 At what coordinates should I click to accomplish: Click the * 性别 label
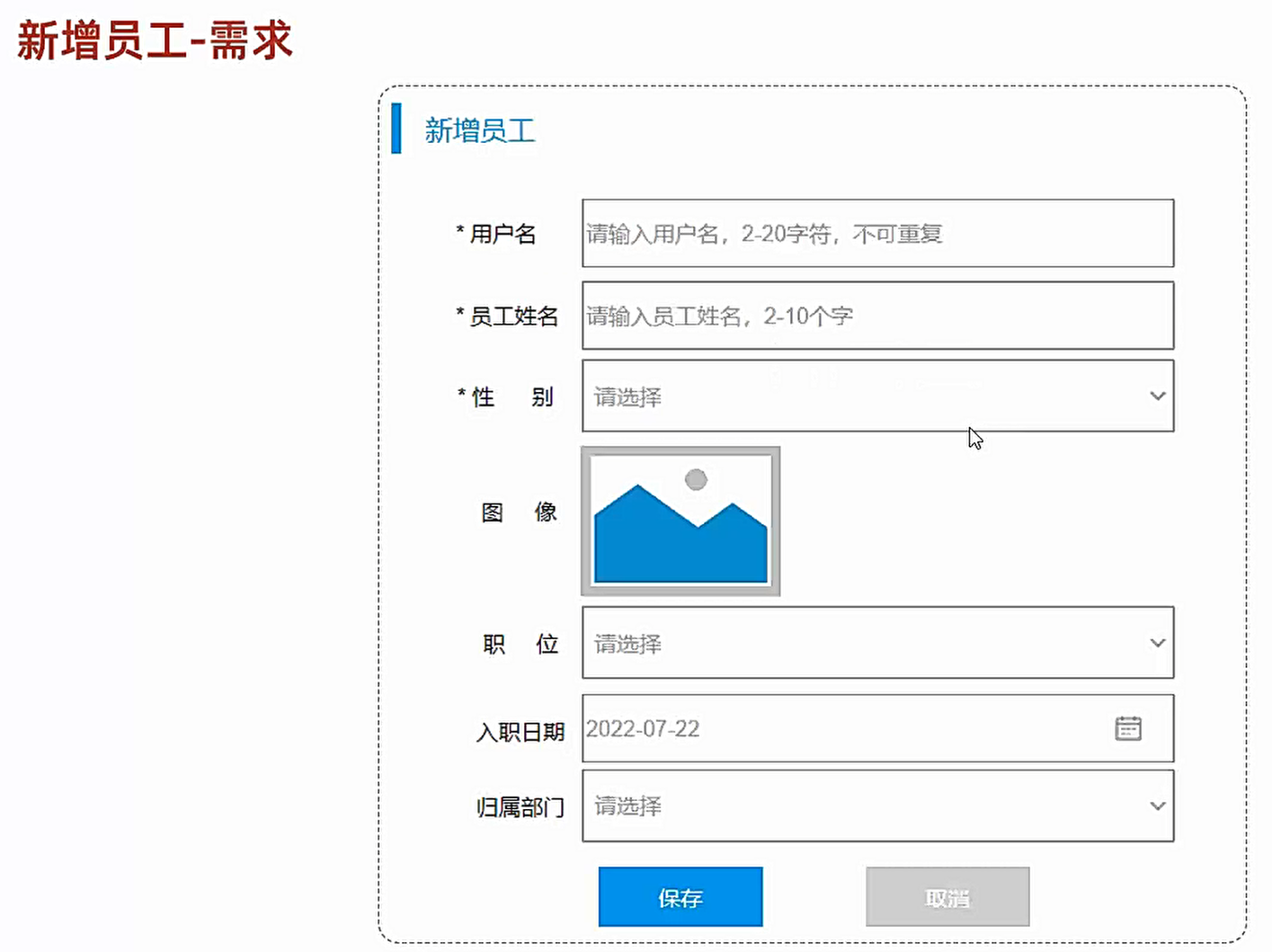click(x=505, y=397)
